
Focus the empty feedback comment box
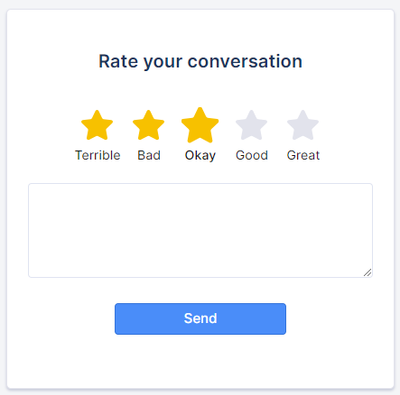200,230
